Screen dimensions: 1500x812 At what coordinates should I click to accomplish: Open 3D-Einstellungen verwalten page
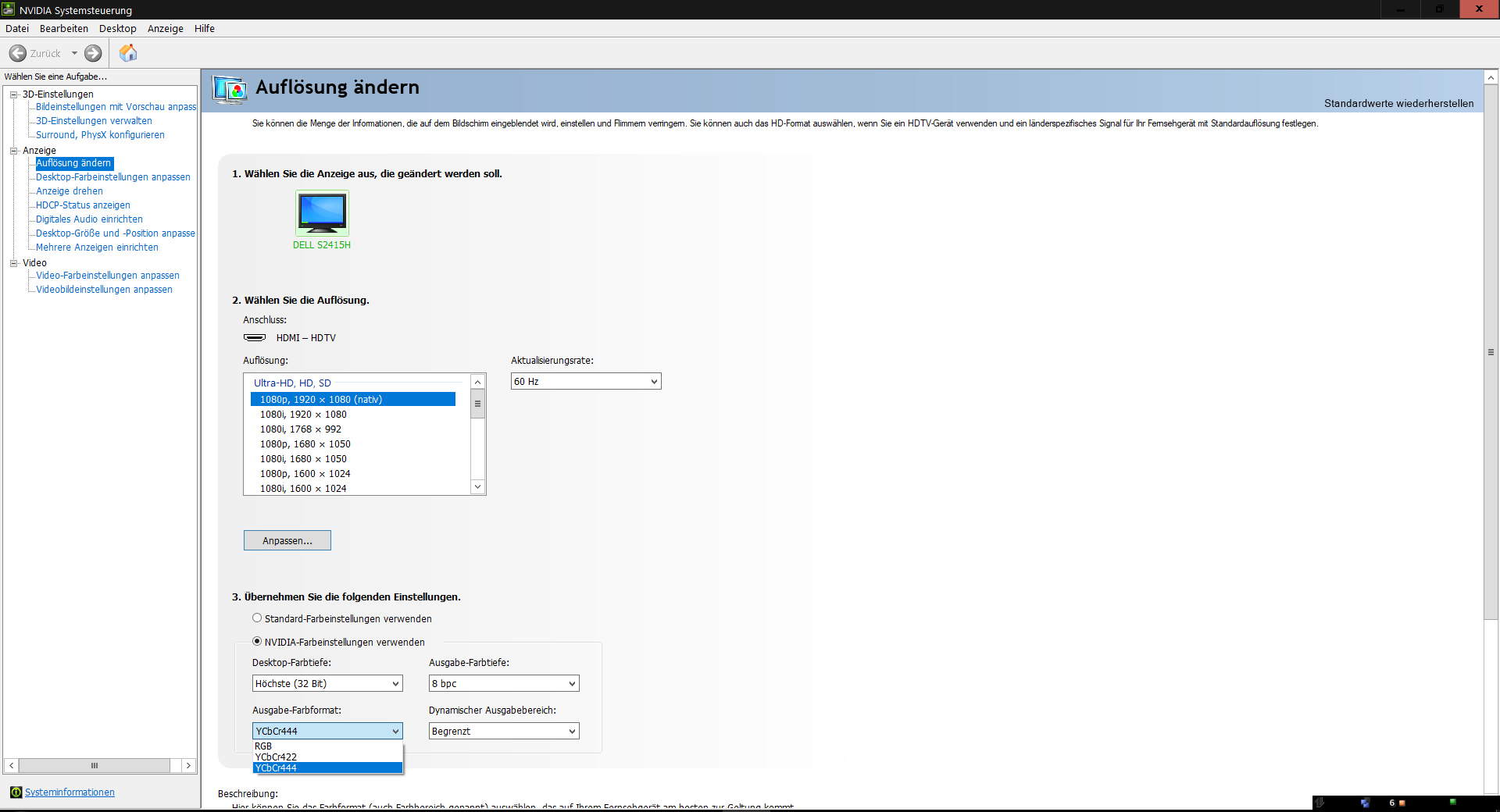pos(94,121)
